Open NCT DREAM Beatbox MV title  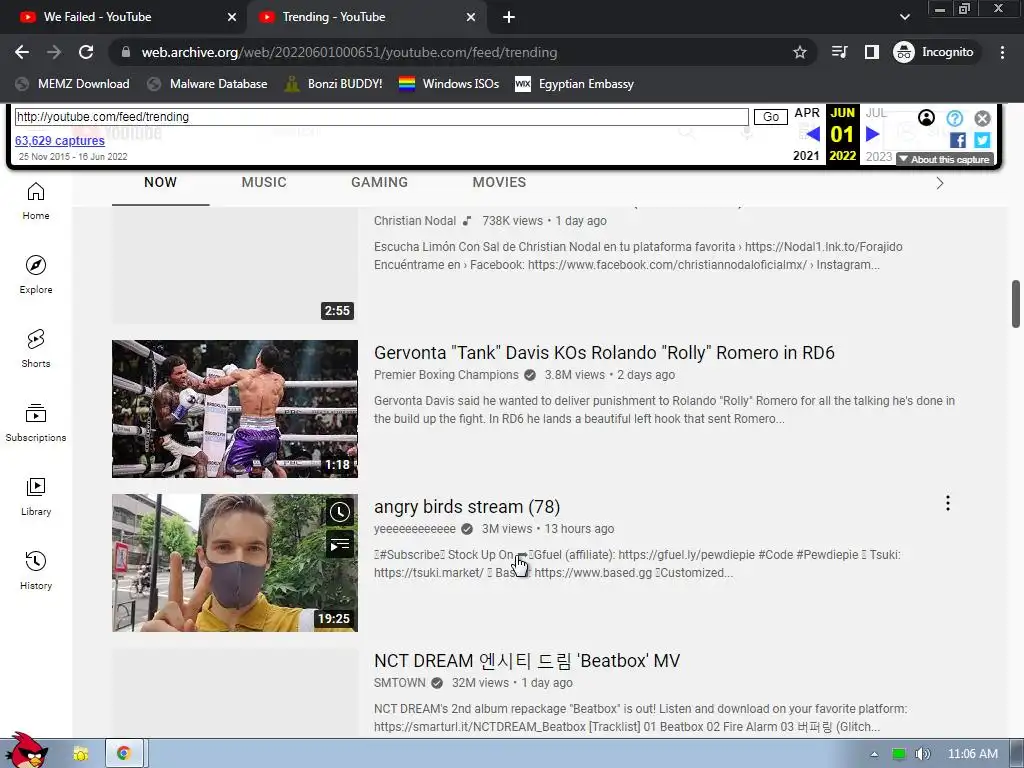527,661
